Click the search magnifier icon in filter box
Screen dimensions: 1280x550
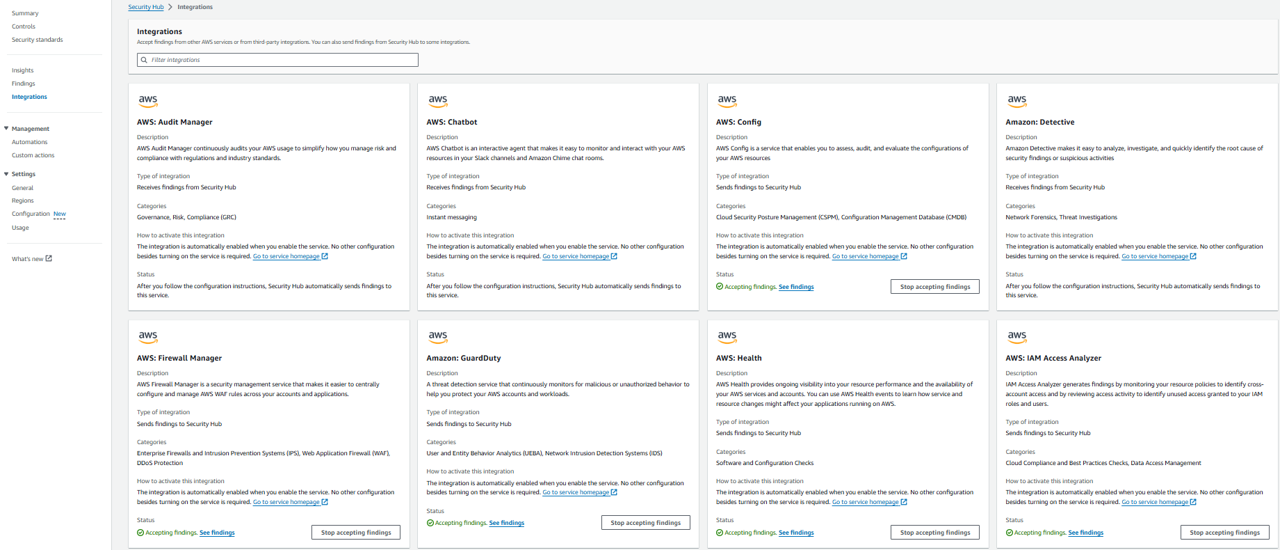(144, 60)
